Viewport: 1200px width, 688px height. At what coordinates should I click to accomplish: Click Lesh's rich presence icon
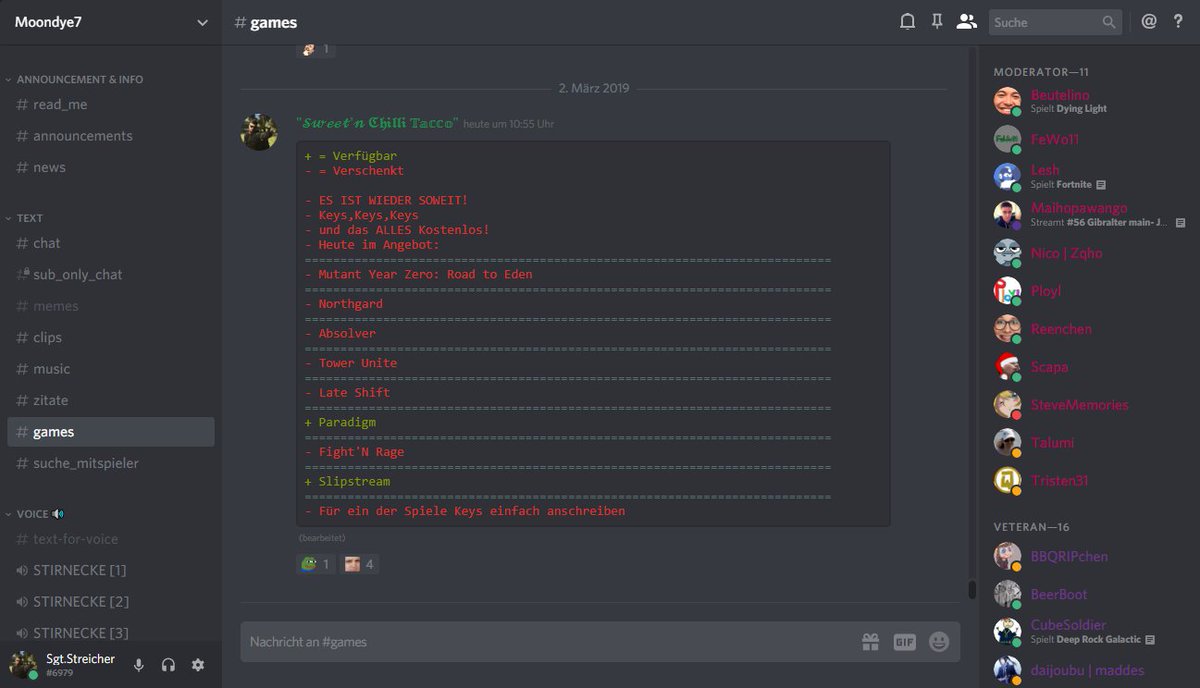click(x=1101, y=185)
